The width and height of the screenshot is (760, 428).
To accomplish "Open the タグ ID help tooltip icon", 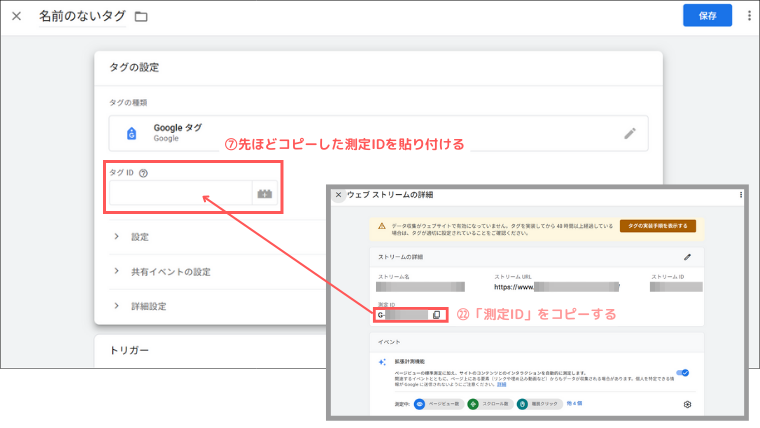I will 143,173.
